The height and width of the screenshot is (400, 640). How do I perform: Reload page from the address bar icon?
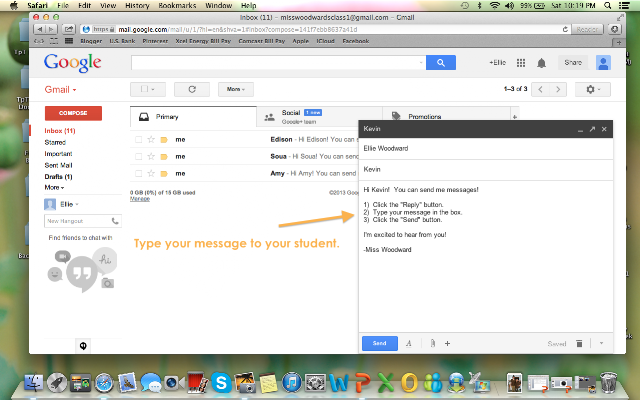coord(565,29)
